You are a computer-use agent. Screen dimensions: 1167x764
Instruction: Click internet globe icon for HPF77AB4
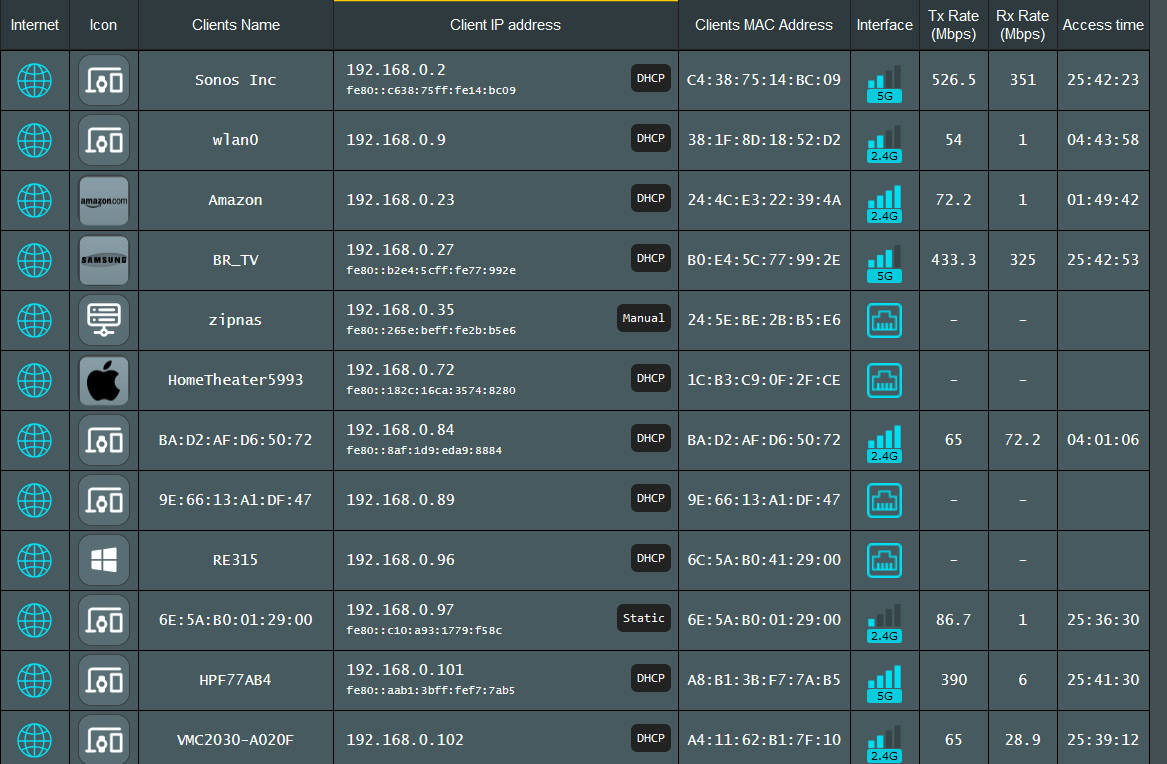pos(34,681)
